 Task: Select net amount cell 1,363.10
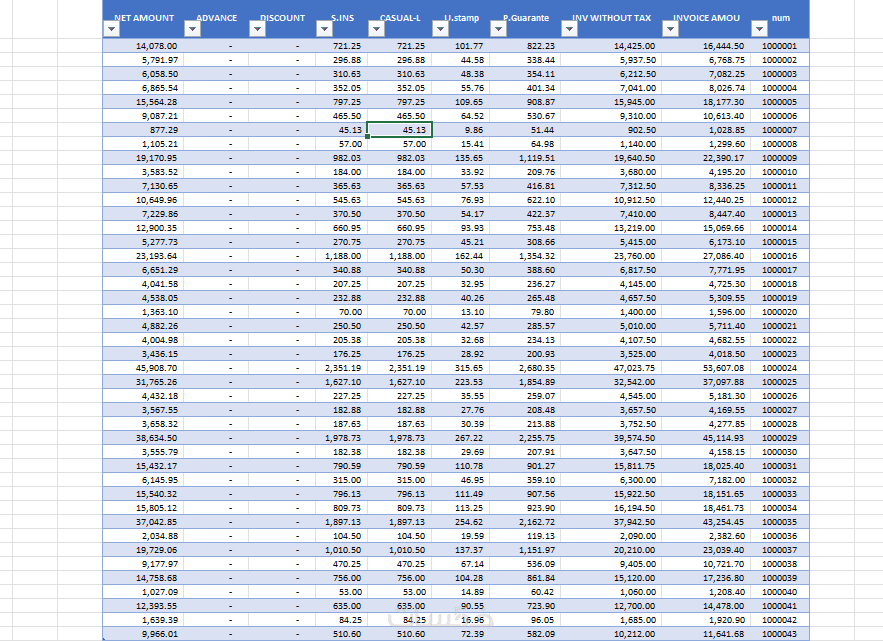[144, 312]
